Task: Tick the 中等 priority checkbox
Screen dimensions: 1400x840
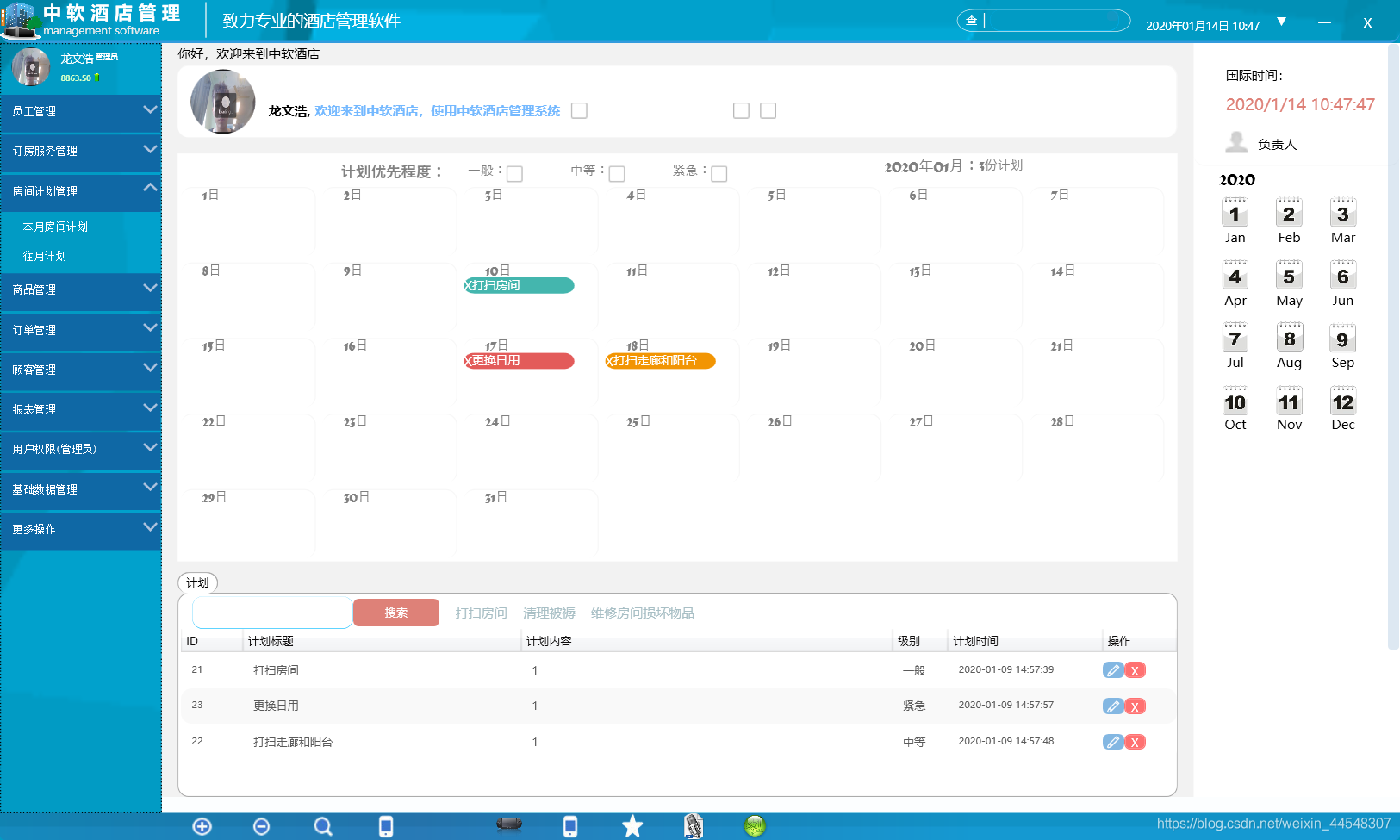Action: 617,174
